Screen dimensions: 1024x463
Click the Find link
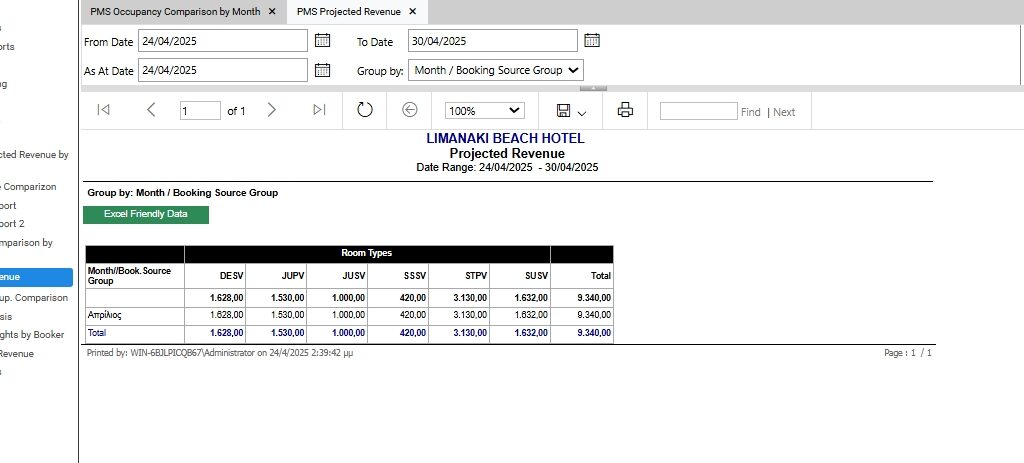tap(750, 112)
